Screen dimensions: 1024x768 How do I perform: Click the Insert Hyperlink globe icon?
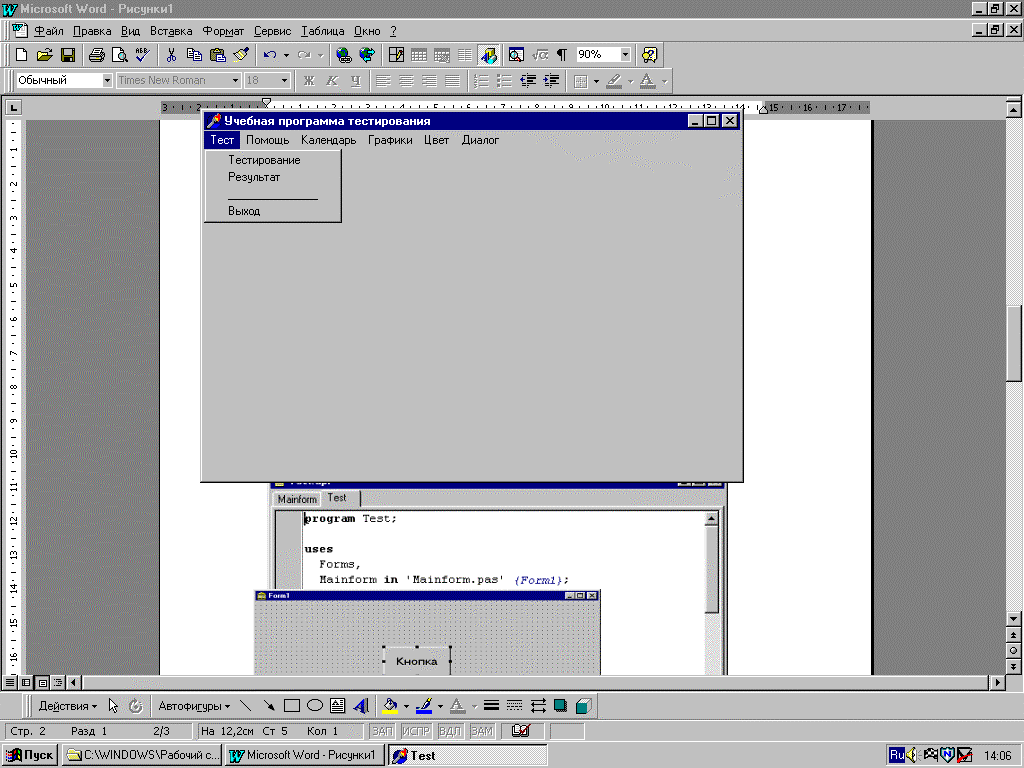pos(343,56)
